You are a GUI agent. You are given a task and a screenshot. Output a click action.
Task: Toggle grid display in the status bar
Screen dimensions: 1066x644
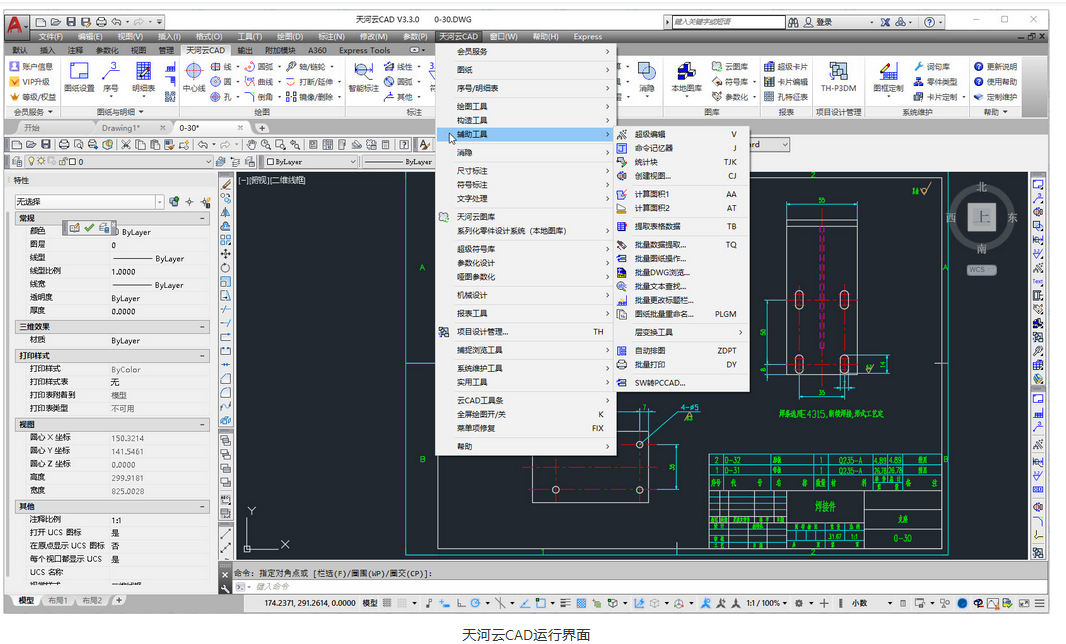click(x=387, y=603)
